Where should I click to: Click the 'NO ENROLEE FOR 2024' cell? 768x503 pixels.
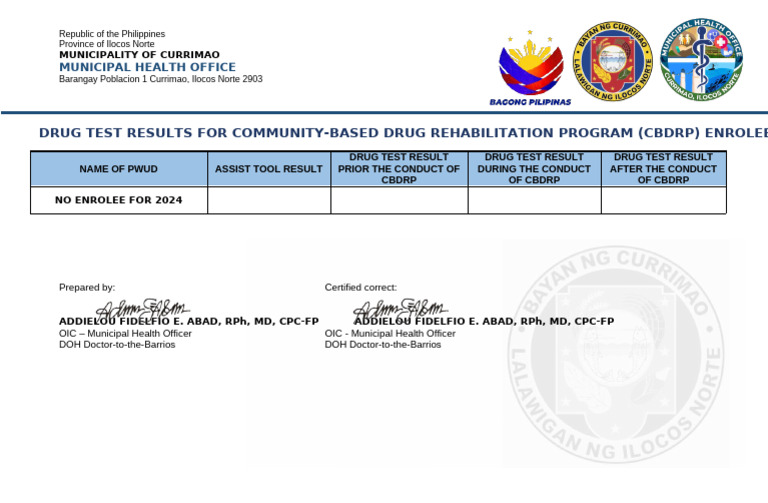pos(119,200)
